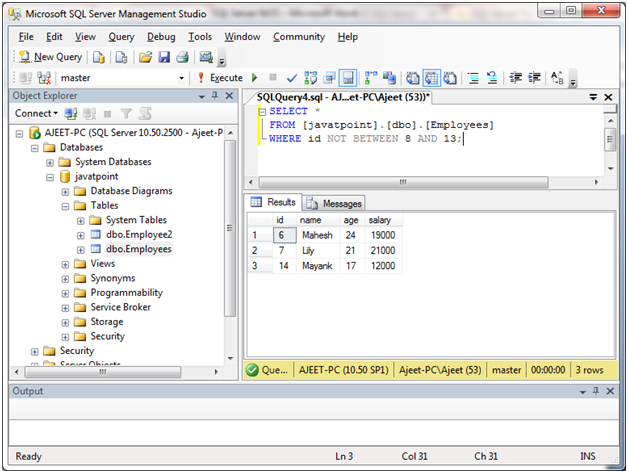
Task: Click Specify Values for Template Parameters icon
Action: click(557, 78)
